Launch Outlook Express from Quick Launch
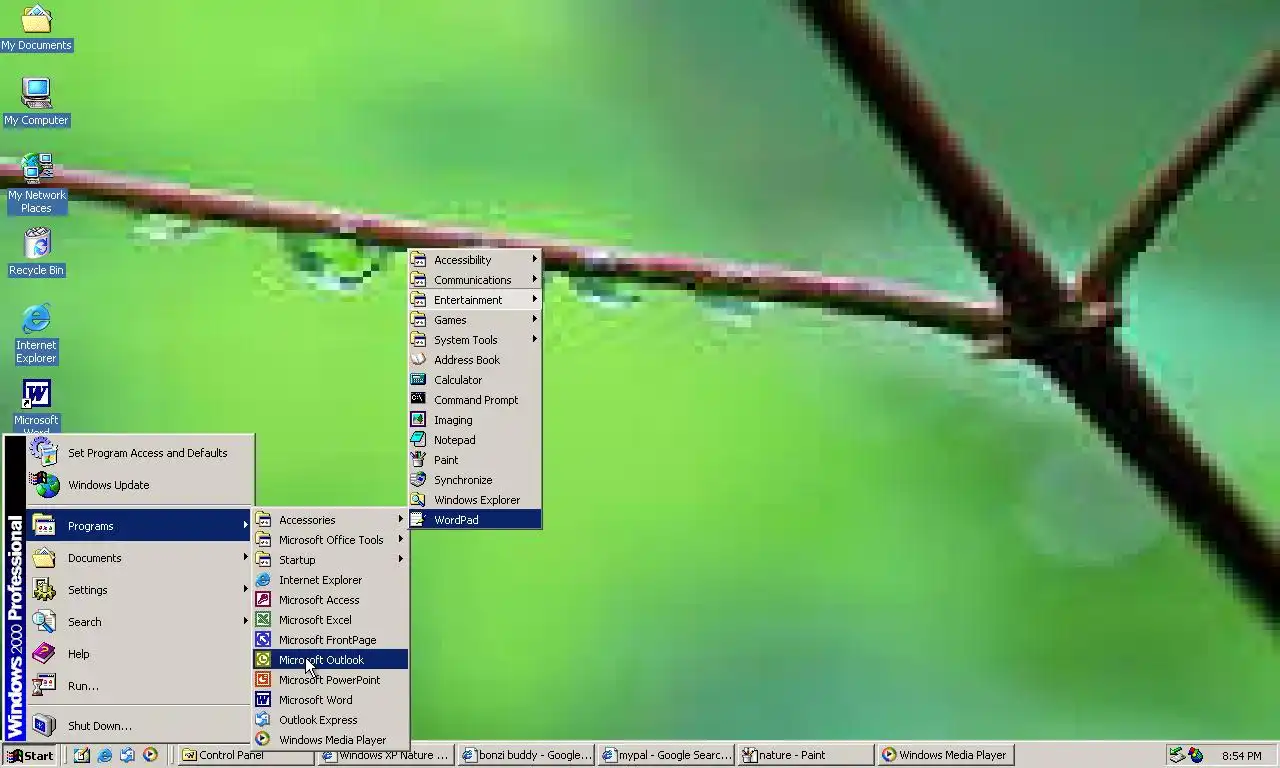This screenshot has height=768, width=1280. pyautogui.click(x=127, y=755)
